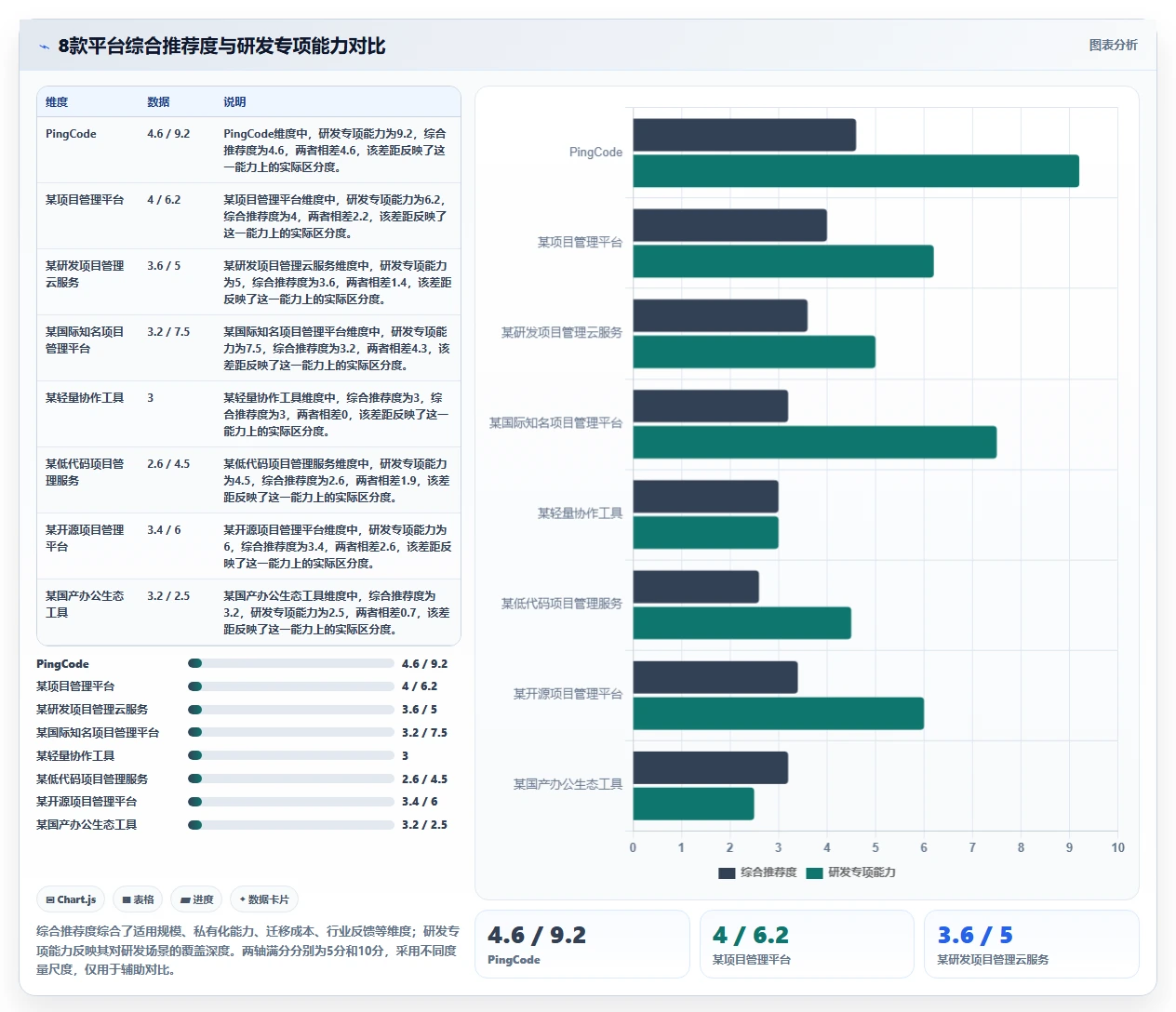1176x1012 pixels.
Task: Select the 某项目管理平台 table row name
Action: 85,200
